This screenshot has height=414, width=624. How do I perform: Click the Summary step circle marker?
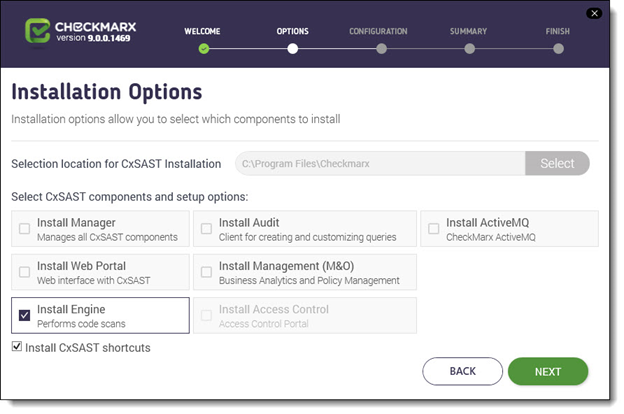coord(468,48)
